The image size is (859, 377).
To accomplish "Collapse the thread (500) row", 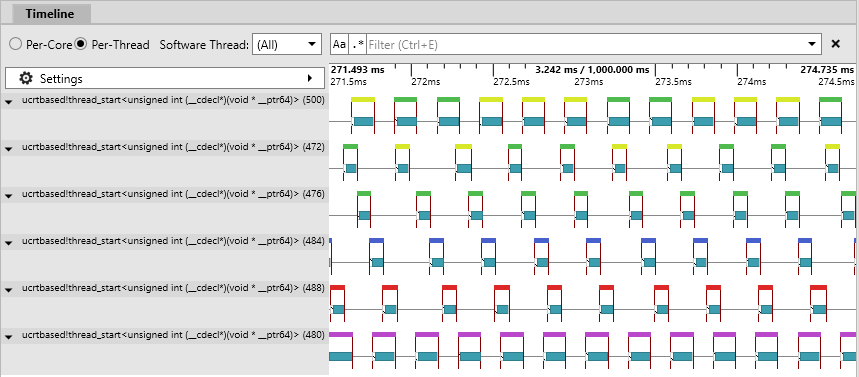I will click(x=8, y=102).
